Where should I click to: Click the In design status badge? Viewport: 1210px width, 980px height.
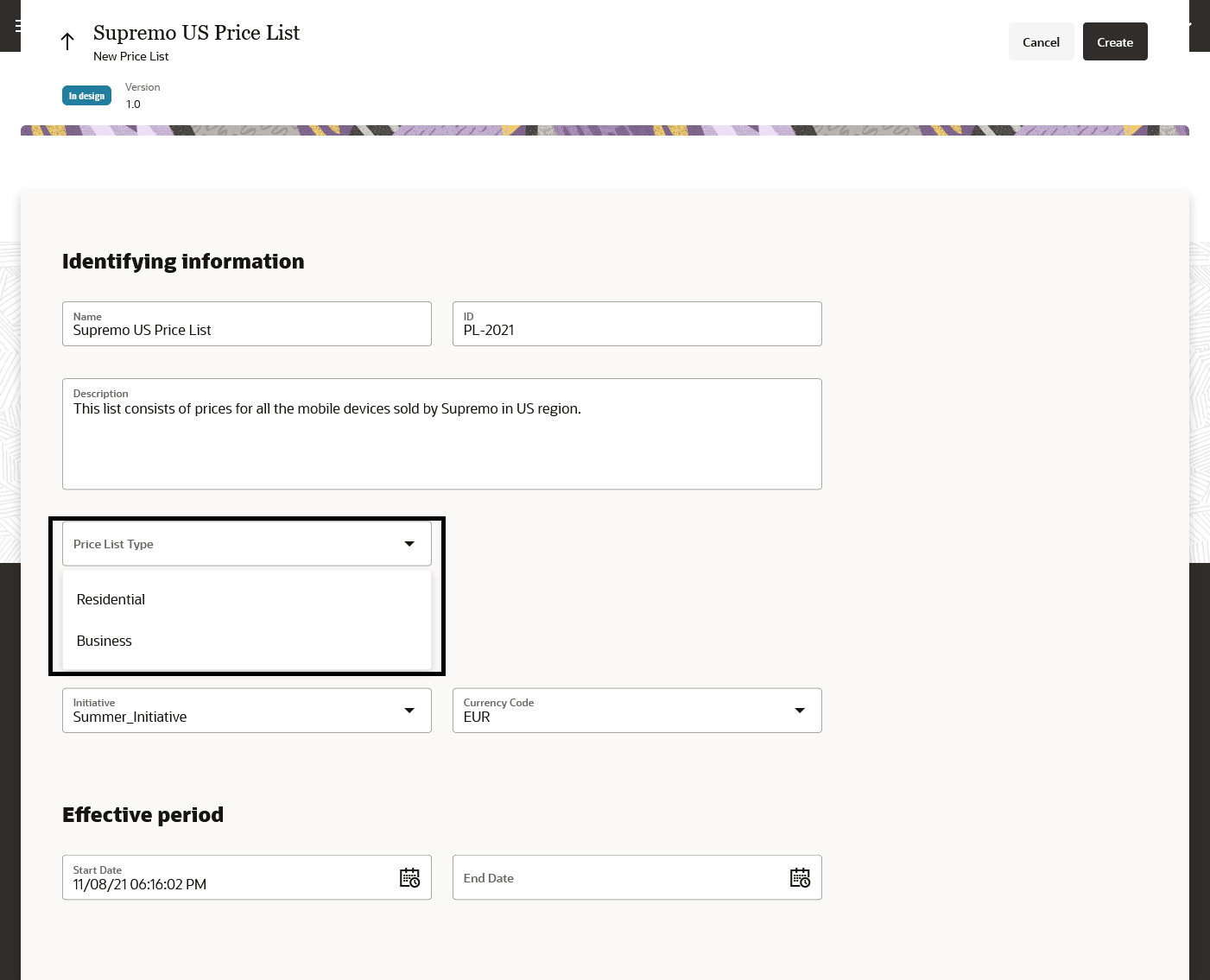tap(86, 95)
